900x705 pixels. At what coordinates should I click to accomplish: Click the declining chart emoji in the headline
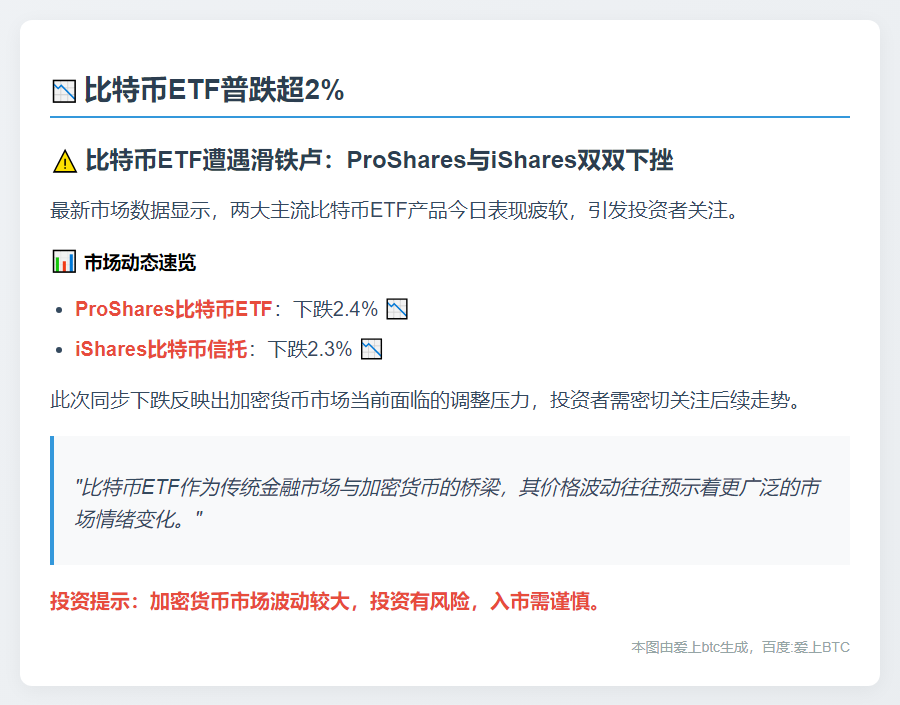tap(62, 89)
